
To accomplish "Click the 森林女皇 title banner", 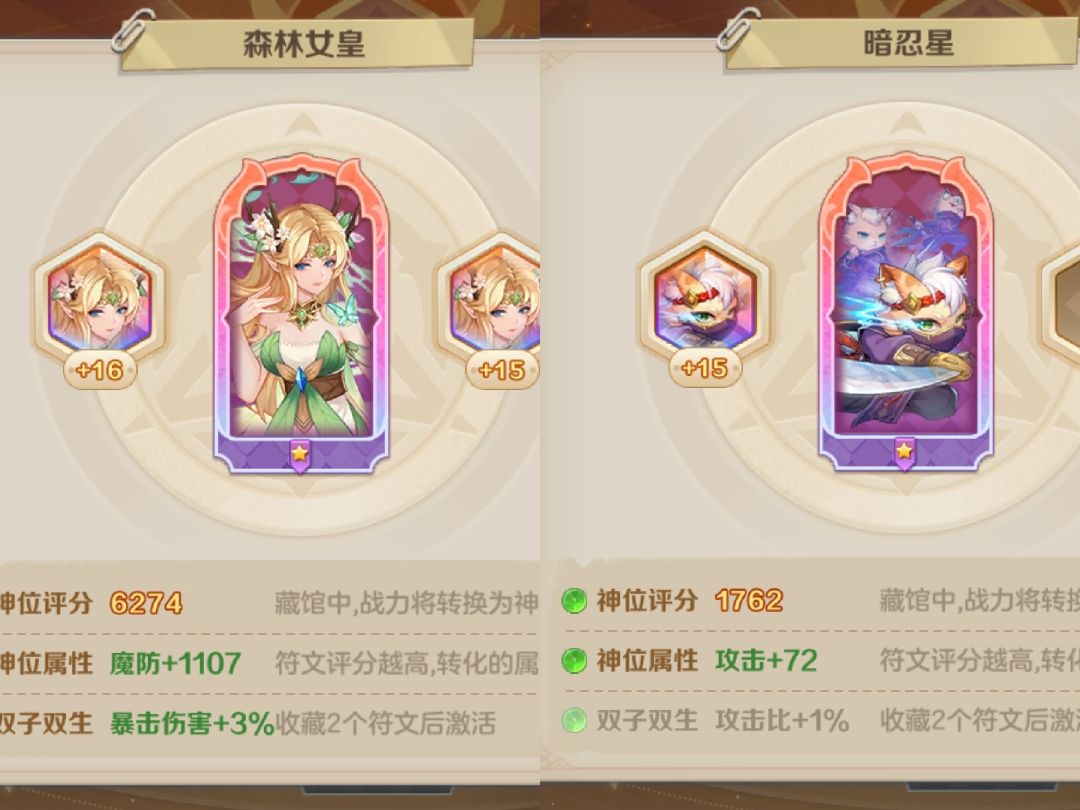I will (x=298, y=44).
